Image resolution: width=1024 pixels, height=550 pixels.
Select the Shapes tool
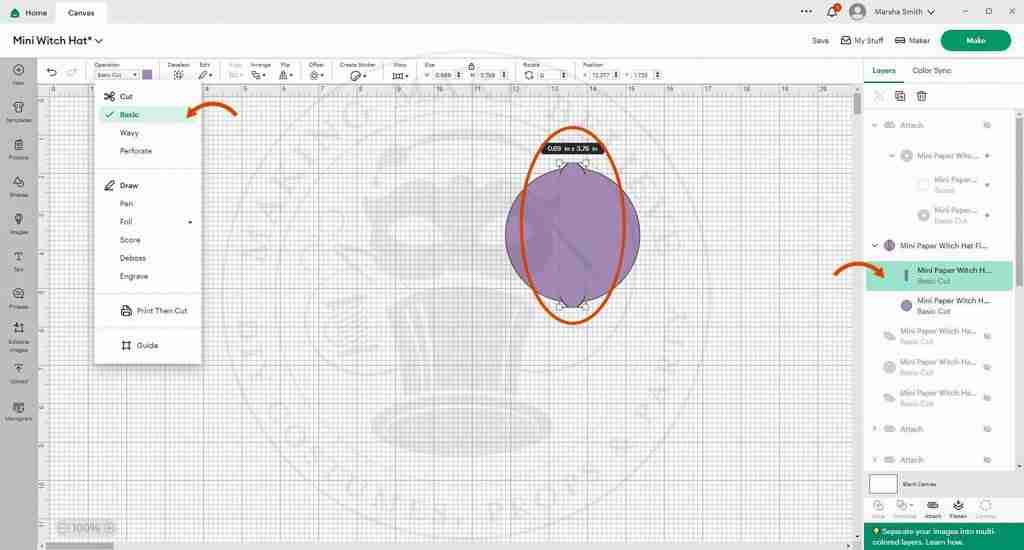pyautogui.click(x=18, y=183)
